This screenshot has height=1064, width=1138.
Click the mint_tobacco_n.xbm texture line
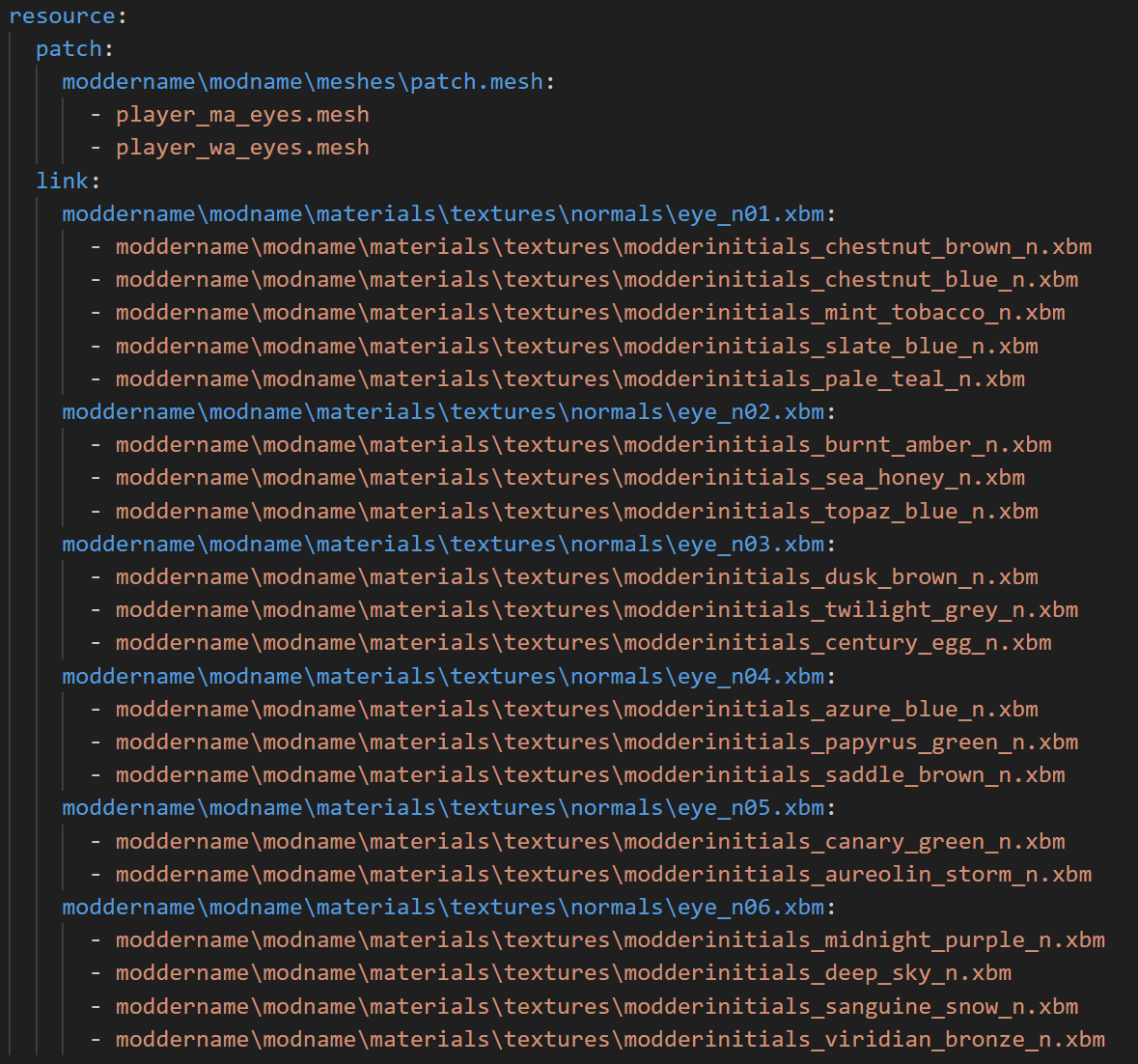point(590,313)
